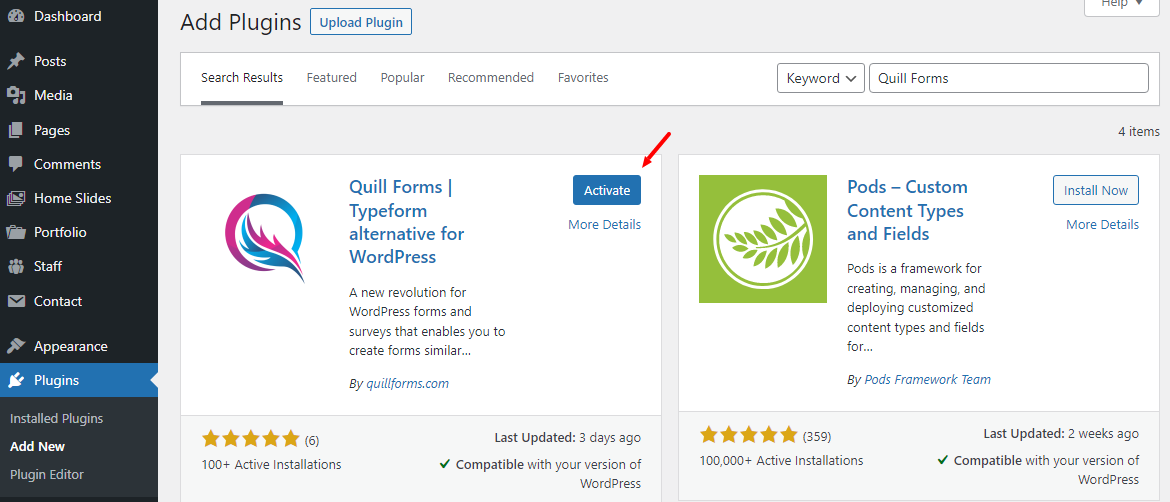1170x502 pixels.
Task: Open Media via its icon
Action: pyautogui.click(x=16, y=95)
